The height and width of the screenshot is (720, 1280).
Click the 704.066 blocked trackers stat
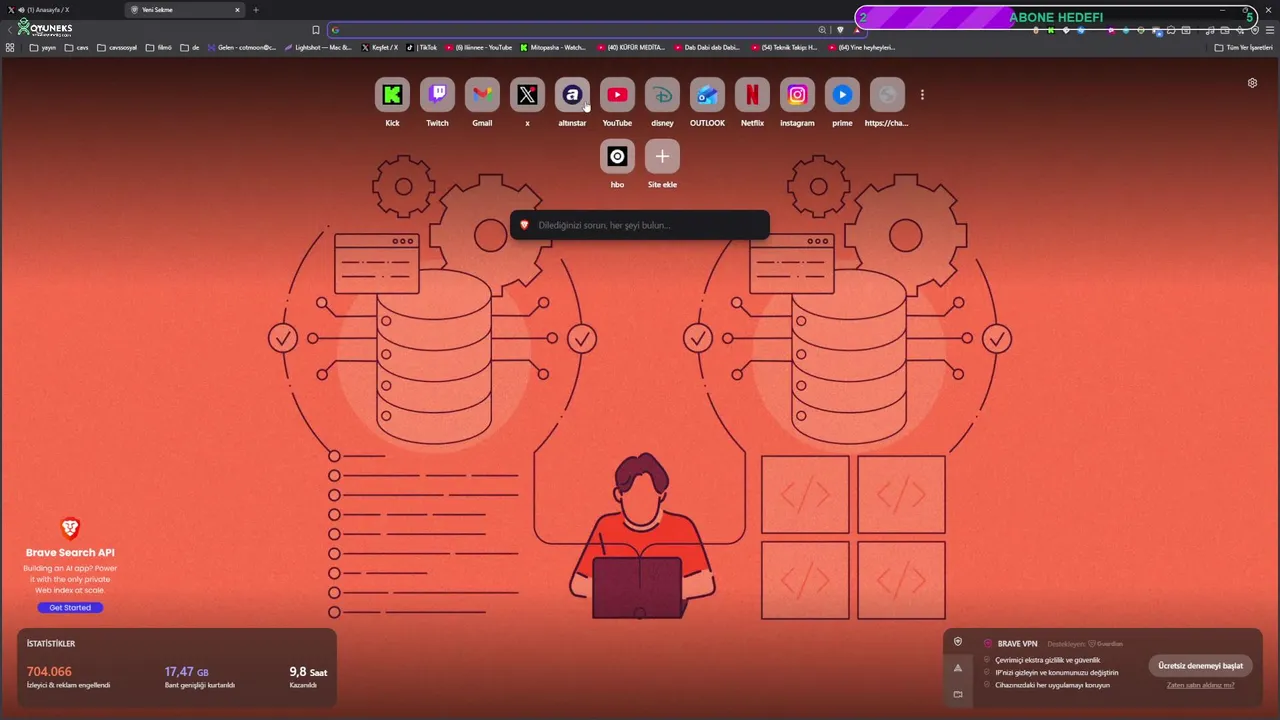pos(68,677)
